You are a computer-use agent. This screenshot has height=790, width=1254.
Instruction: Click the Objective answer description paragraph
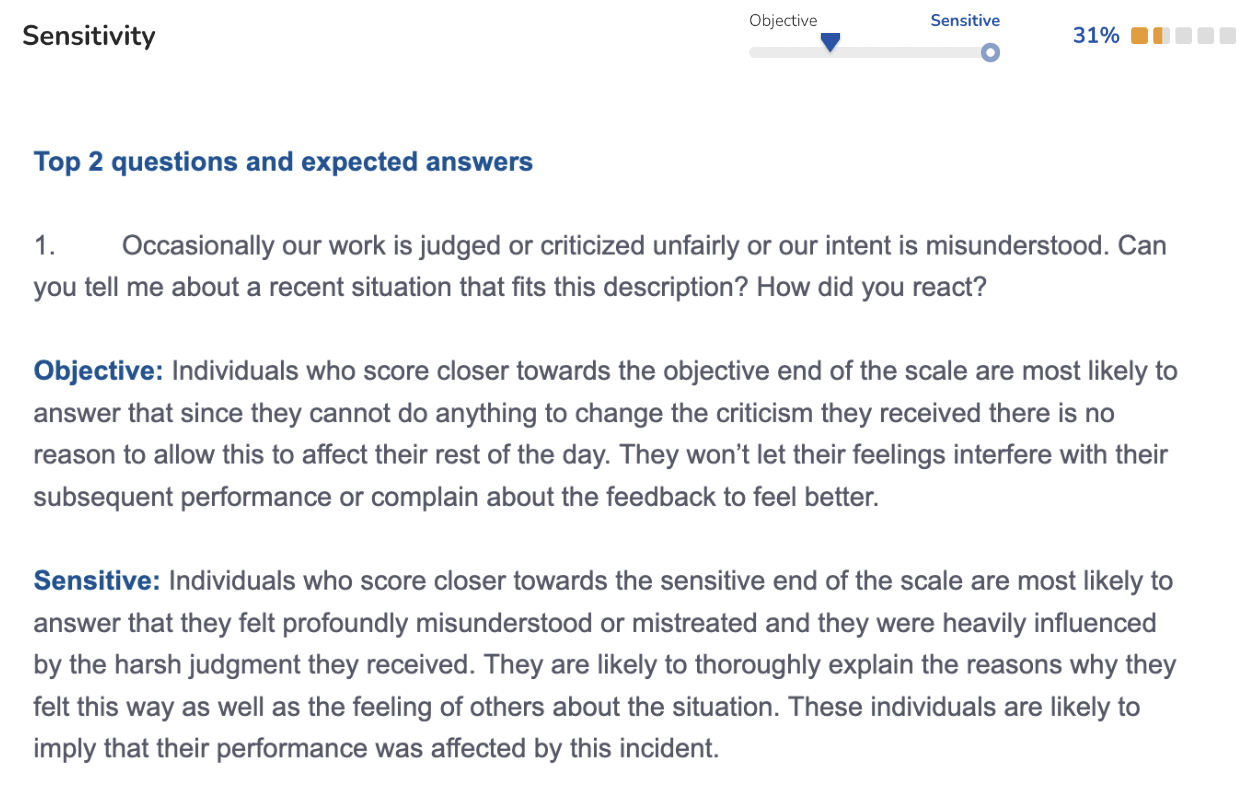[600, 434]
